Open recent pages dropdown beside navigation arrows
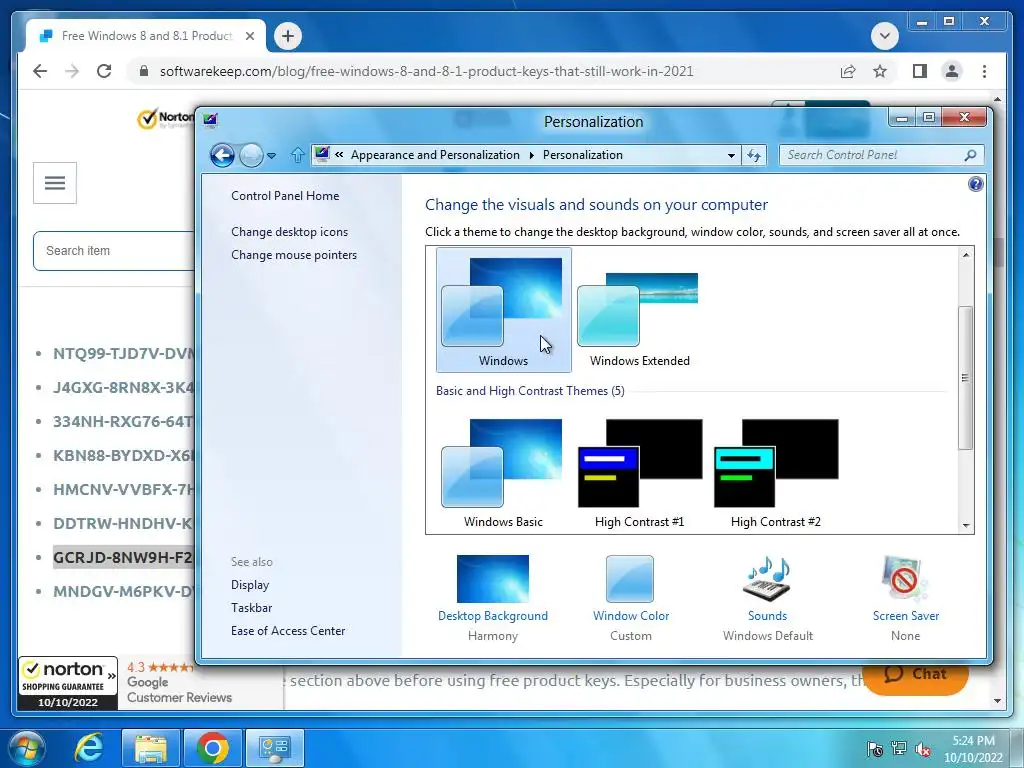1024x768 pixels. pos(272,155)
